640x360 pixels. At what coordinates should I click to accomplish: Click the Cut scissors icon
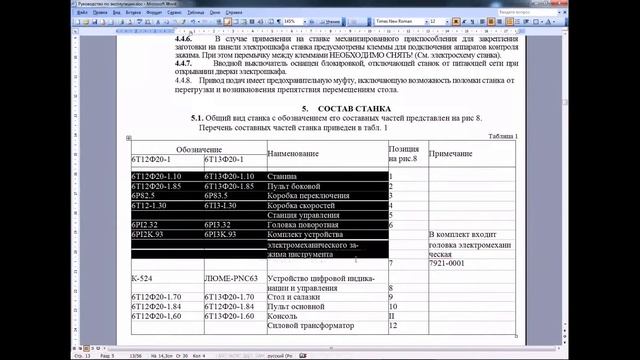click(x=158, y=22)
